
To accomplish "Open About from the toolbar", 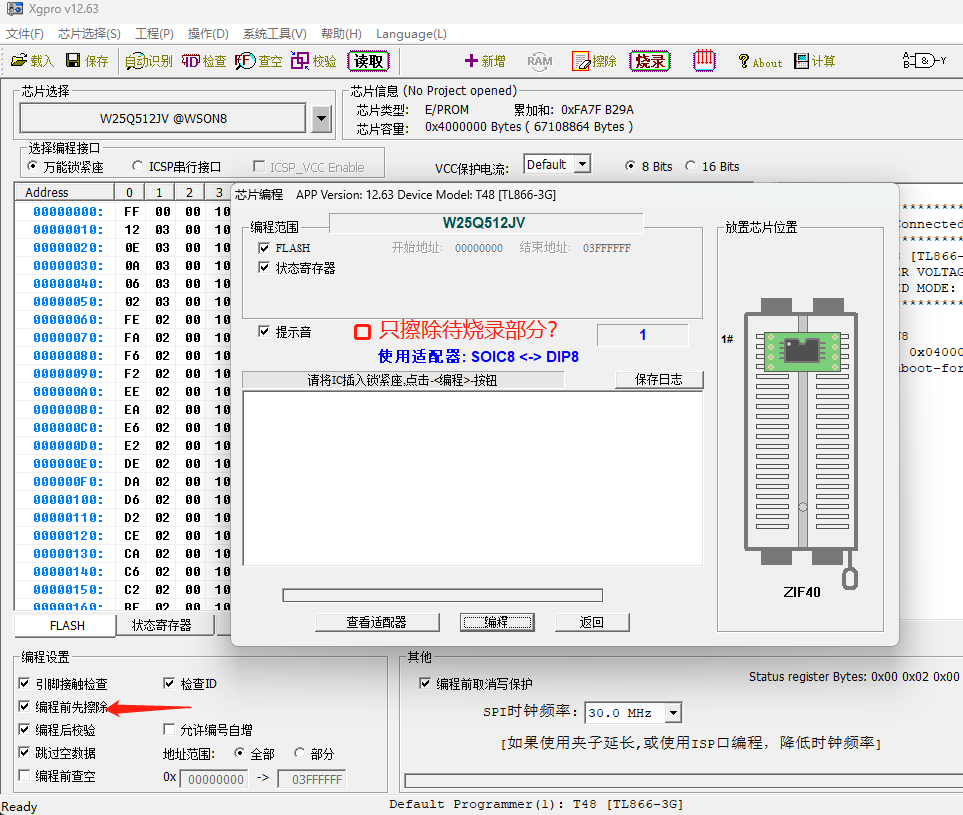I will (760, 61).
